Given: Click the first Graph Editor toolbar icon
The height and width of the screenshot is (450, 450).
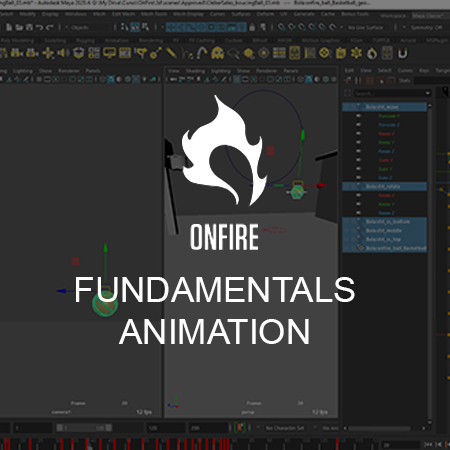Looking at the screenshot, I should coord(348,80).
